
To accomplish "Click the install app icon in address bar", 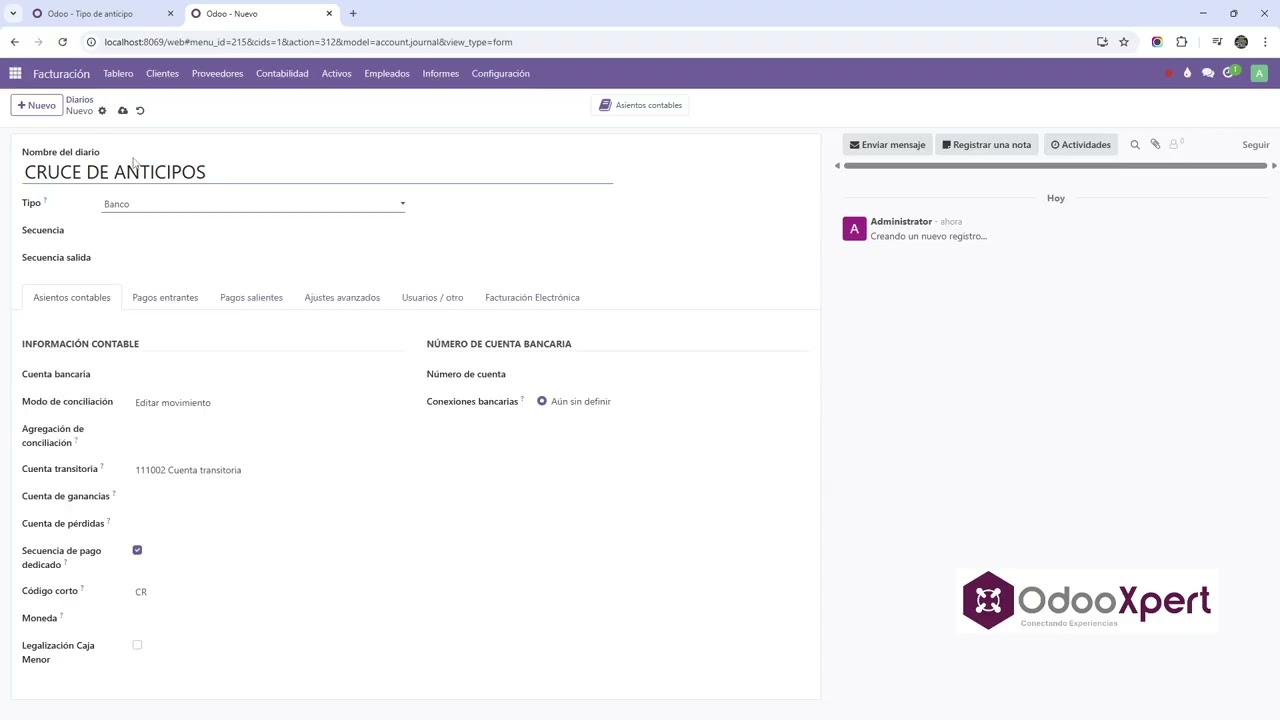I will tap(1102, 42).
